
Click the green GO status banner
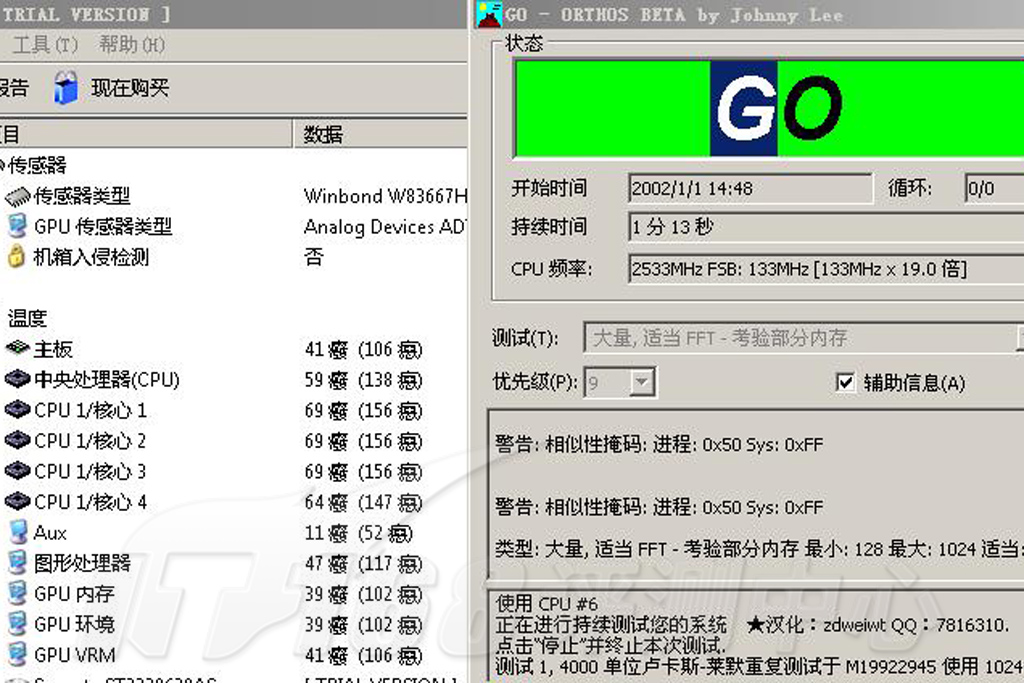click(768, 108)
